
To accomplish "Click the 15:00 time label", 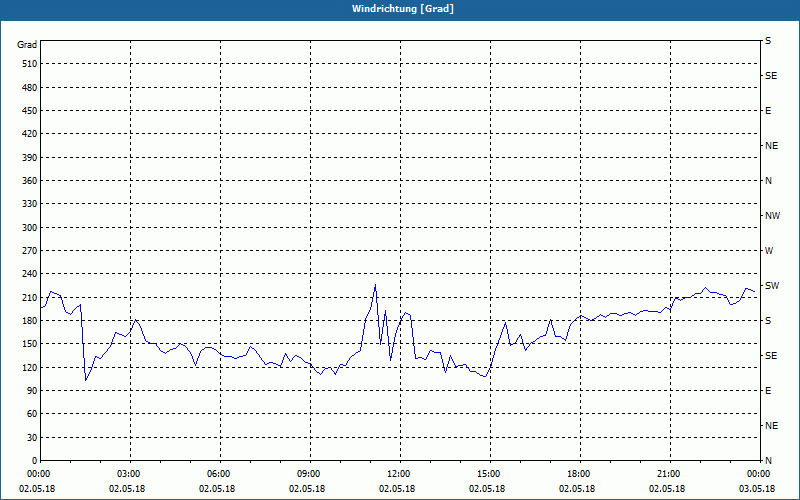I will (490, 474).
